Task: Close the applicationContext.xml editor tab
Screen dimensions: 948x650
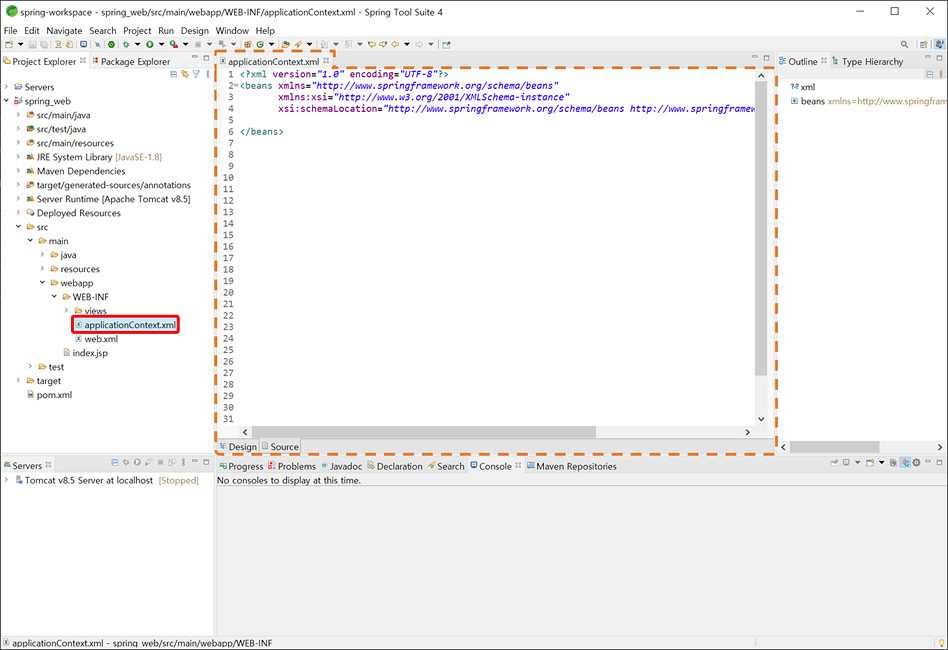Action: 326,60
